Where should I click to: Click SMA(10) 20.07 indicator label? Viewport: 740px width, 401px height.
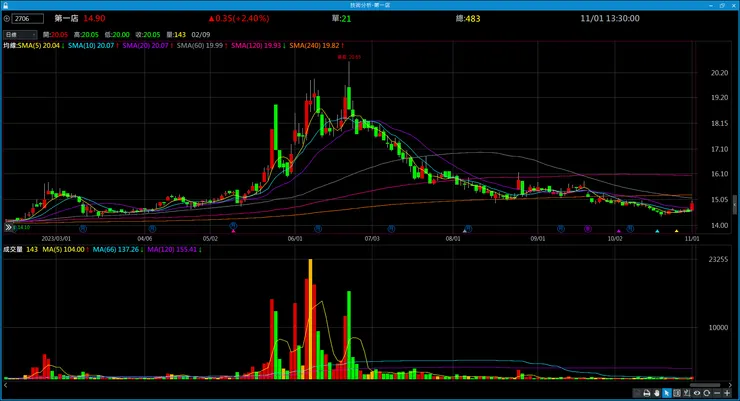pos(93,45)
